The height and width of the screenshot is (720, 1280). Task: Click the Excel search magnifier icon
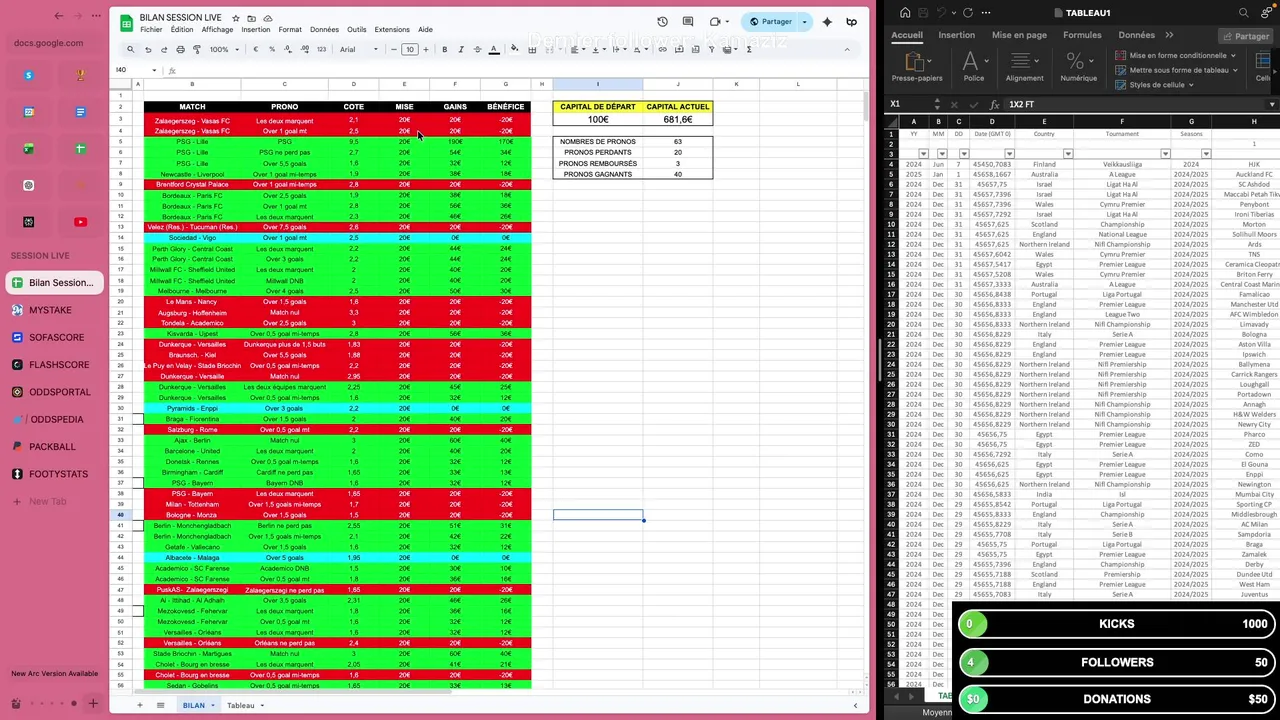tap(1244, 13)
